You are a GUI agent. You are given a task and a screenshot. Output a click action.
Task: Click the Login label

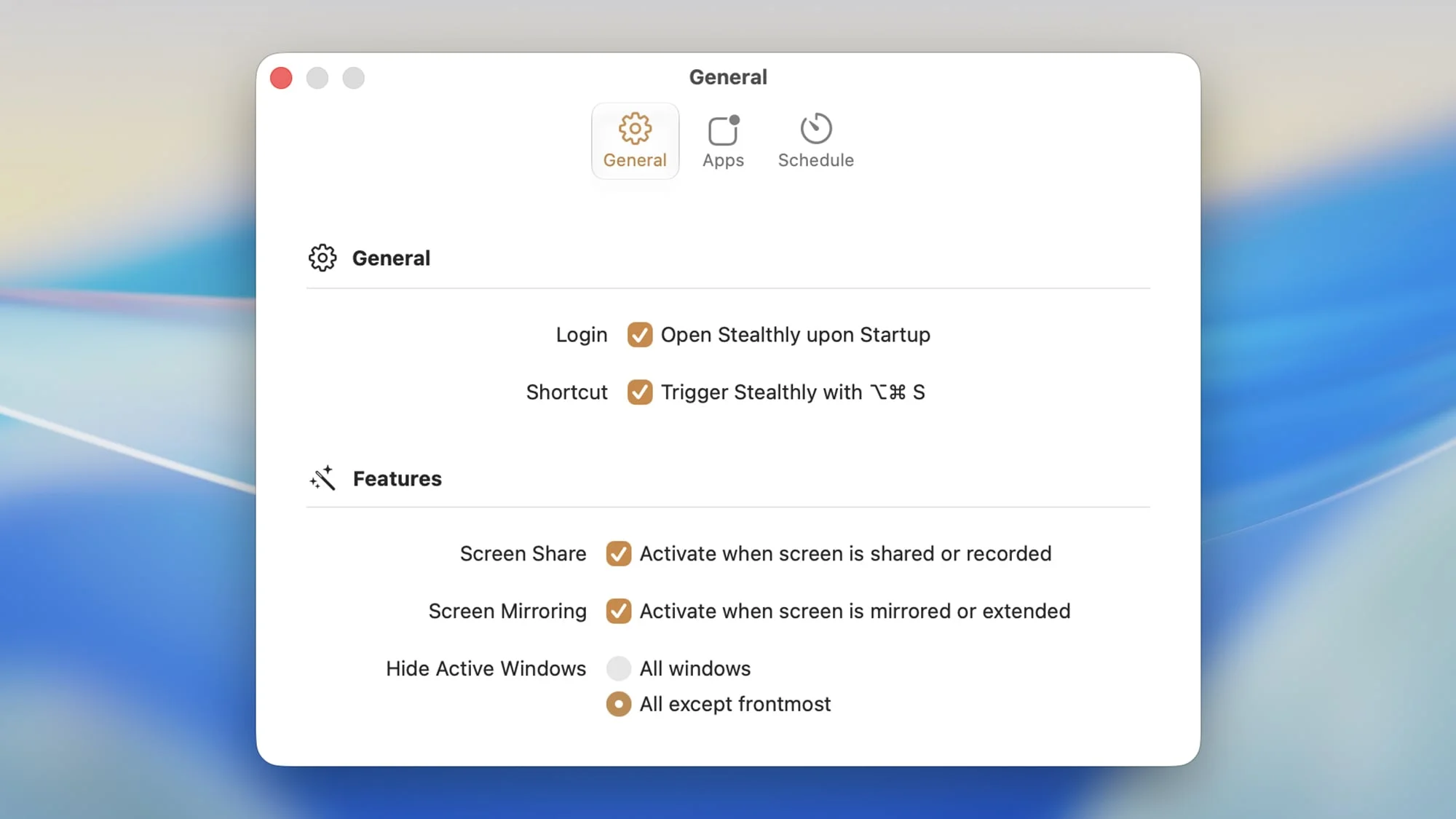pyautogui.click(x=581, y=335)
